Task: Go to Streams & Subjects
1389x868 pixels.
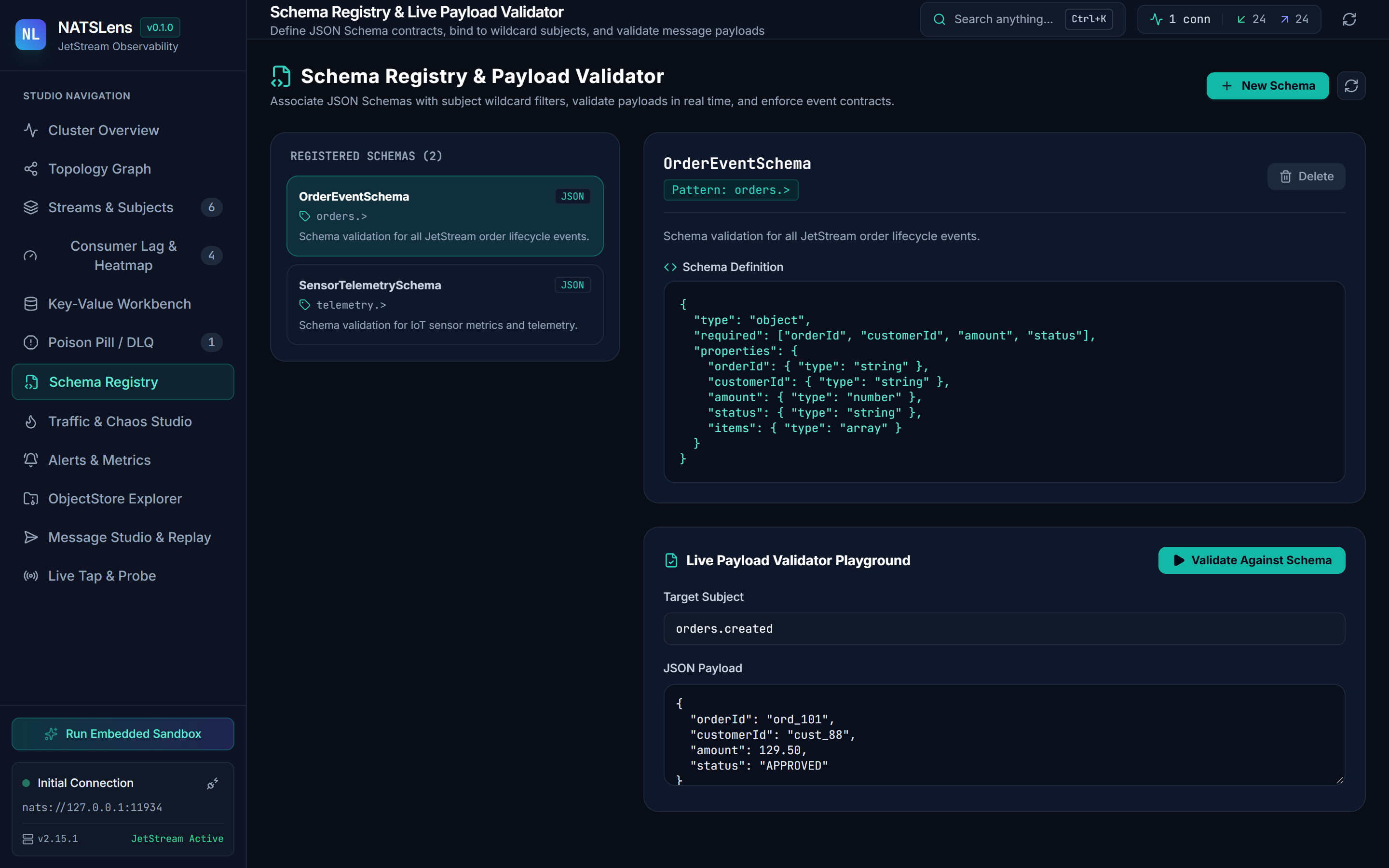Action: [123, 207]
